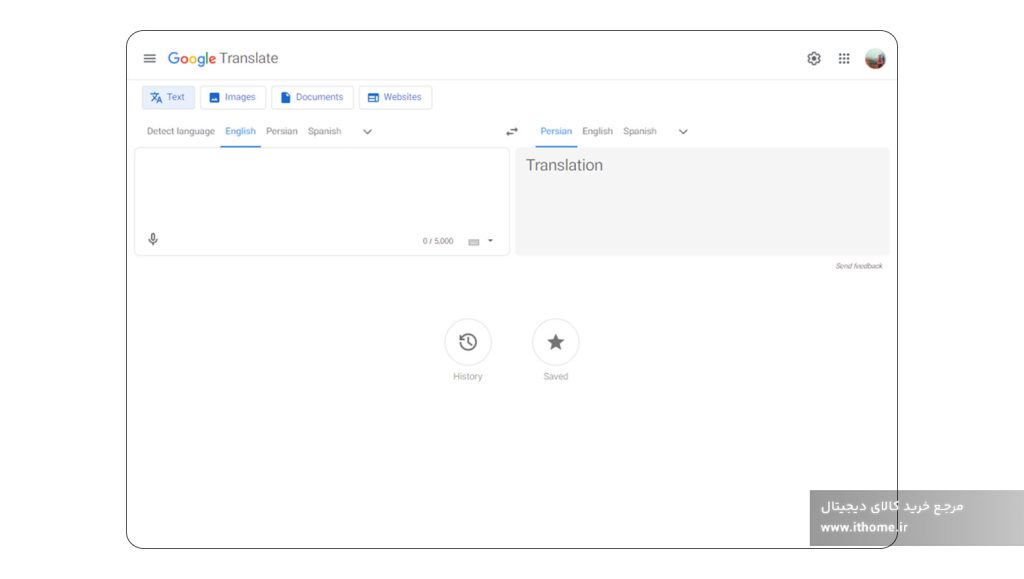Select English as source language

240,131
